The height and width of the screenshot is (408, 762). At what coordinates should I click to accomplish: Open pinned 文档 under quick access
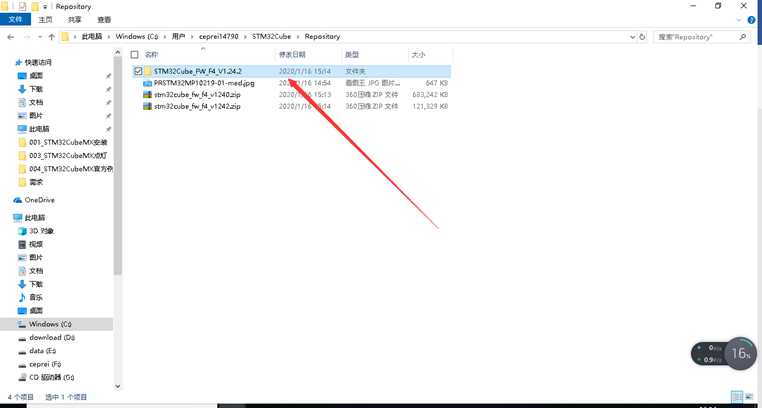[36, 102]
